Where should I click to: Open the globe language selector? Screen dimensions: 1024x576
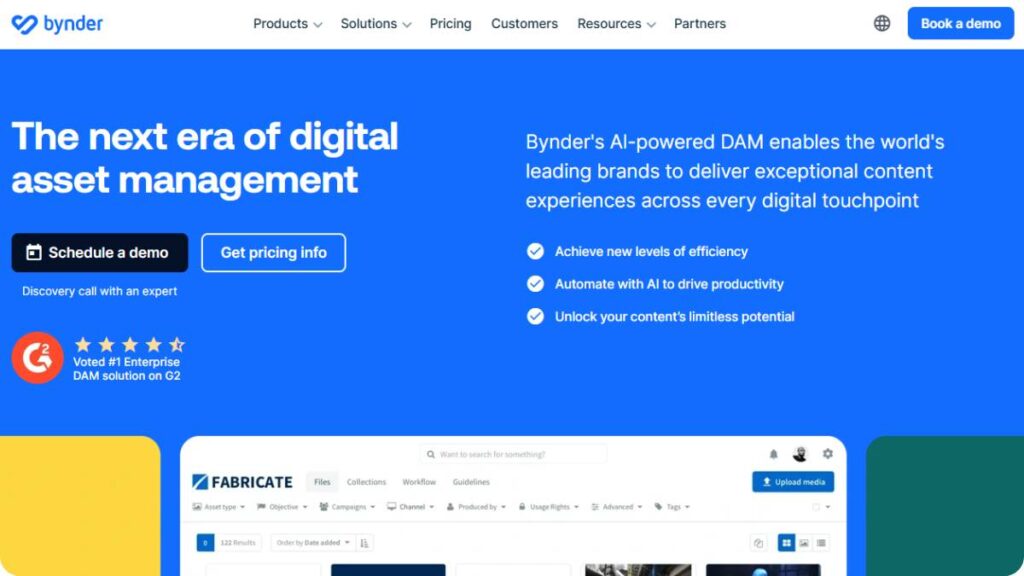click(x=882, y=24)
